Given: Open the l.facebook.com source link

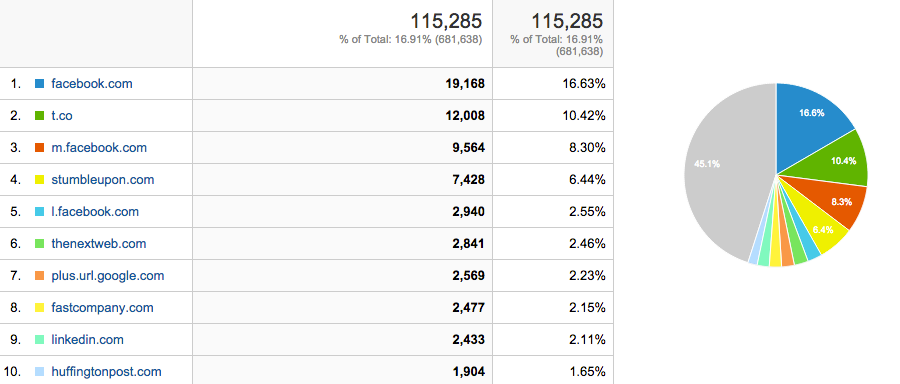Looking at the screenshot, I should click(x=95, y=211).
